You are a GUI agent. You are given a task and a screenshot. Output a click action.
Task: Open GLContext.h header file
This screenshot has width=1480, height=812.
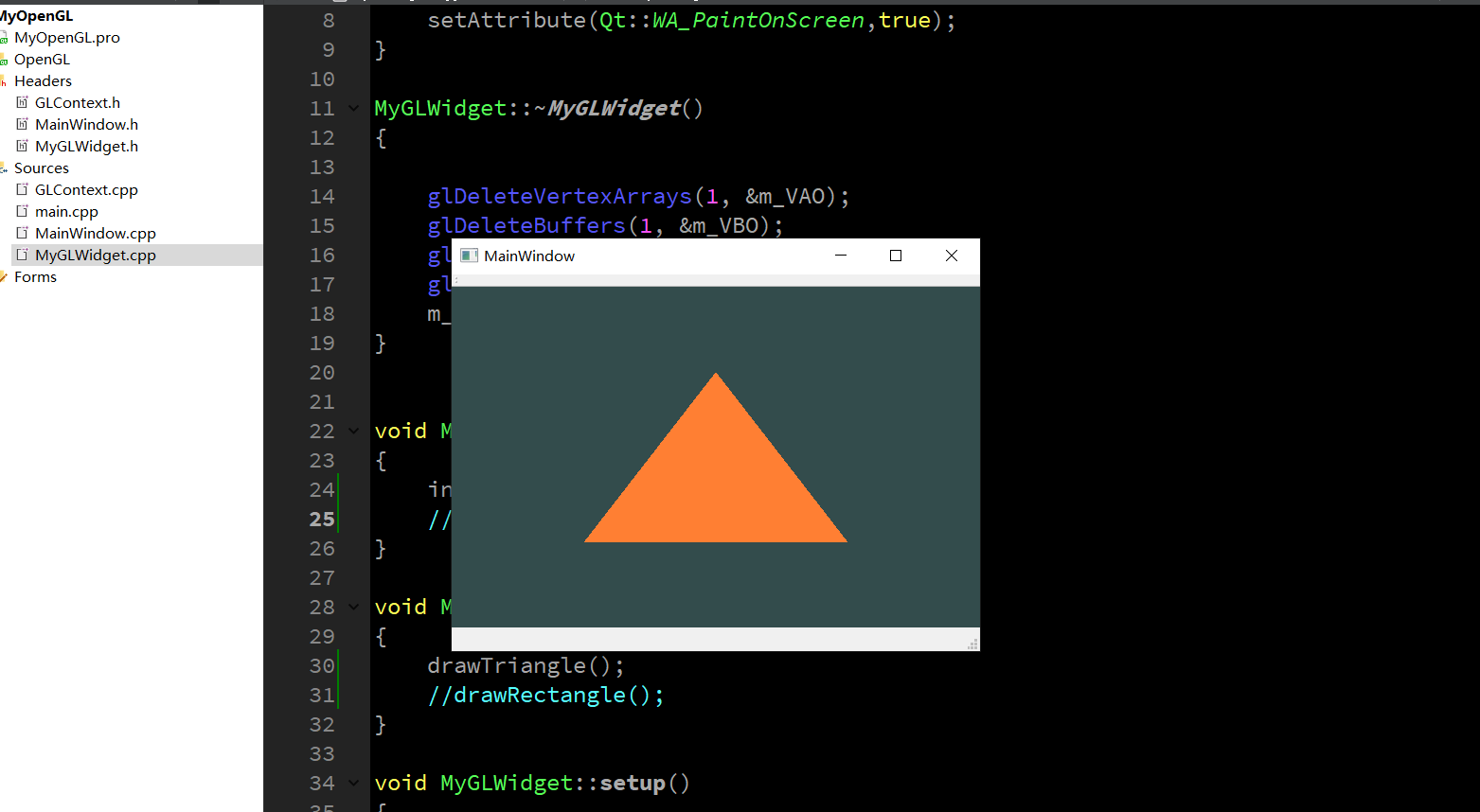click(78, 103)
